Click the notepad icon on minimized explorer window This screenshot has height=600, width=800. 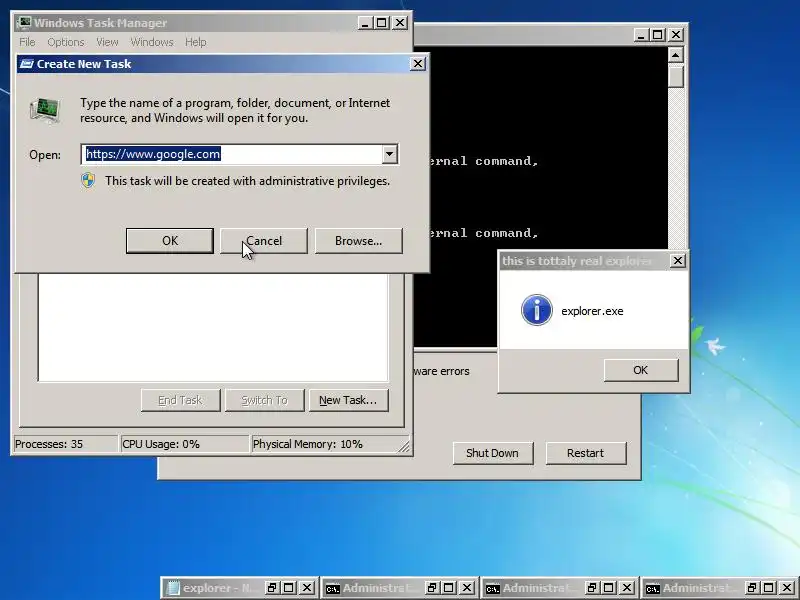[x=173, y=588]
